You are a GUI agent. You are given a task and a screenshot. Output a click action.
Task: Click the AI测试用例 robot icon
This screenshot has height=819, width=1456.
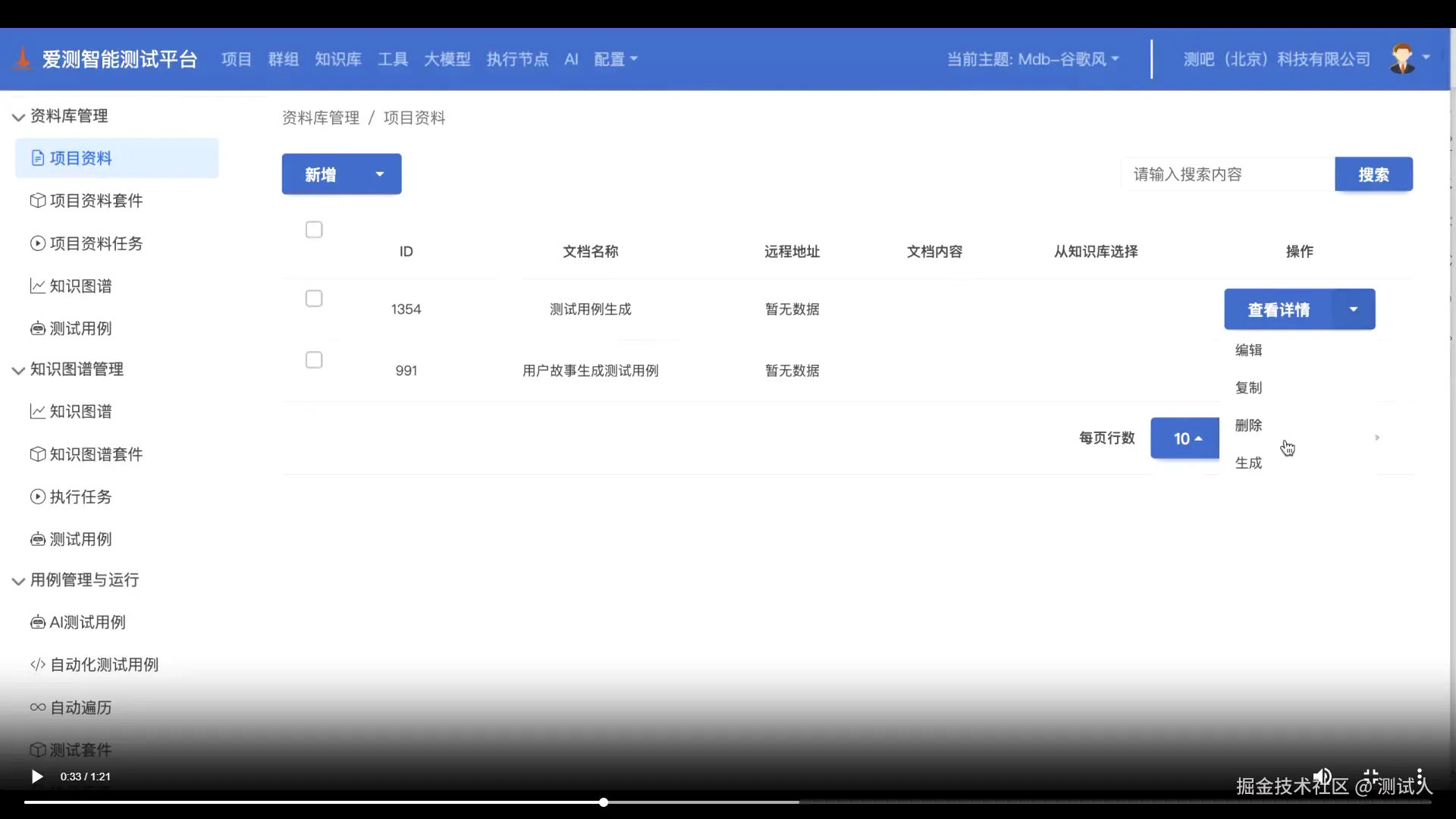37,623
